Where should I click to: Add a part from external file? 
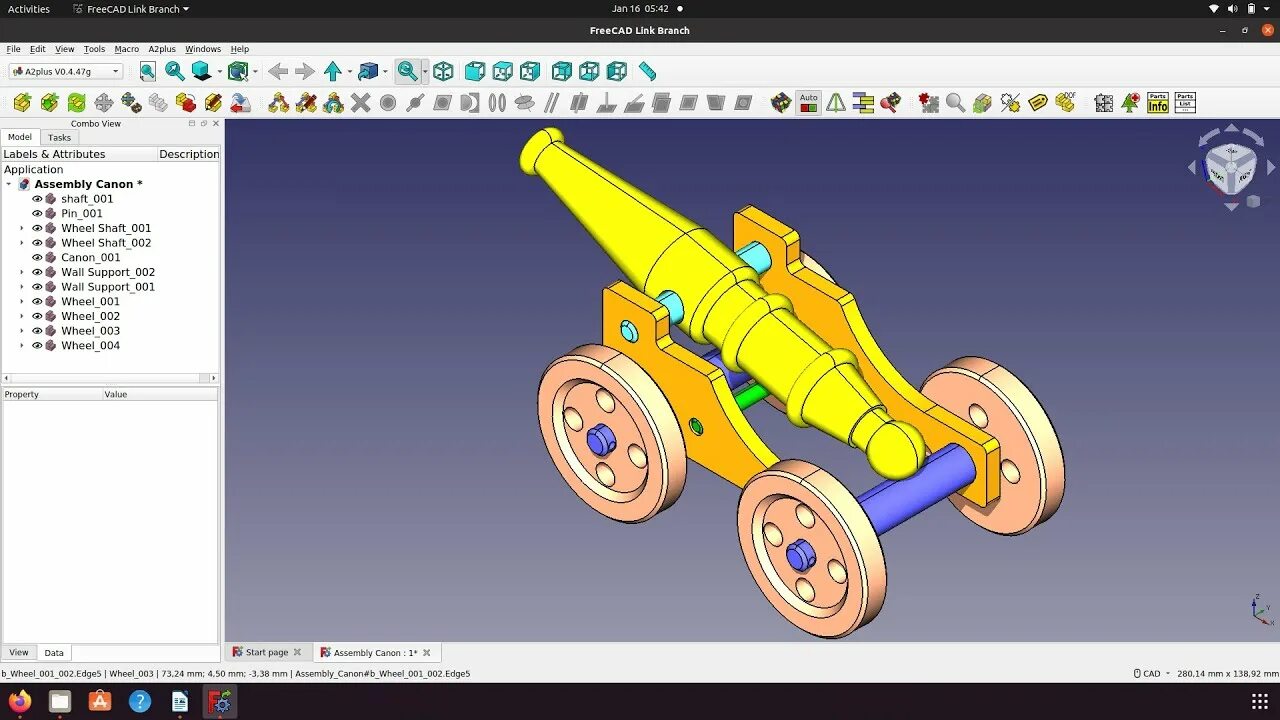(x=22, y=102)
